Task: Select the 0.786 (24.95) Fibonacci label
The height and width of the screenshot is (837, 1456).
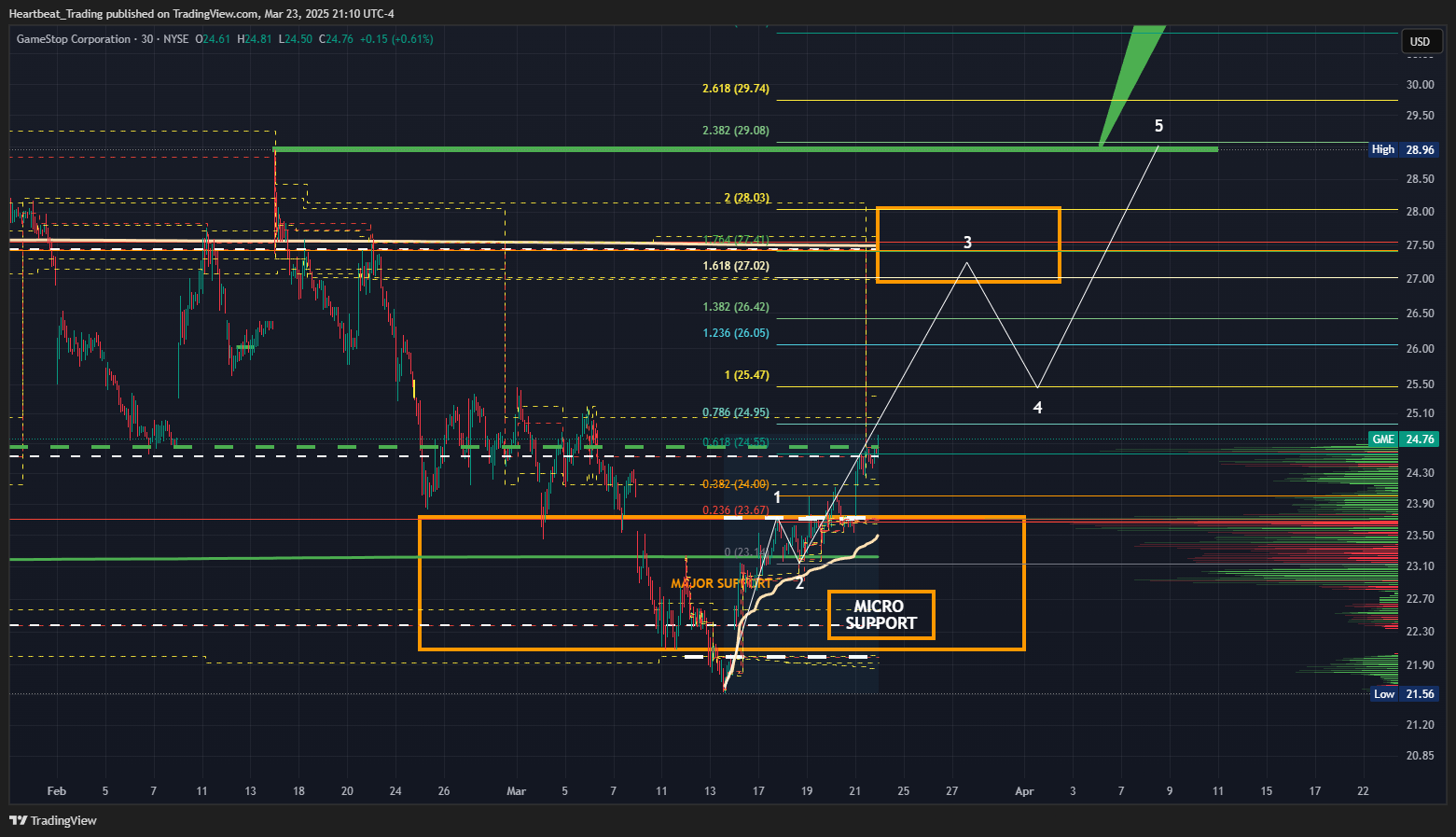Action: (736, 412)
